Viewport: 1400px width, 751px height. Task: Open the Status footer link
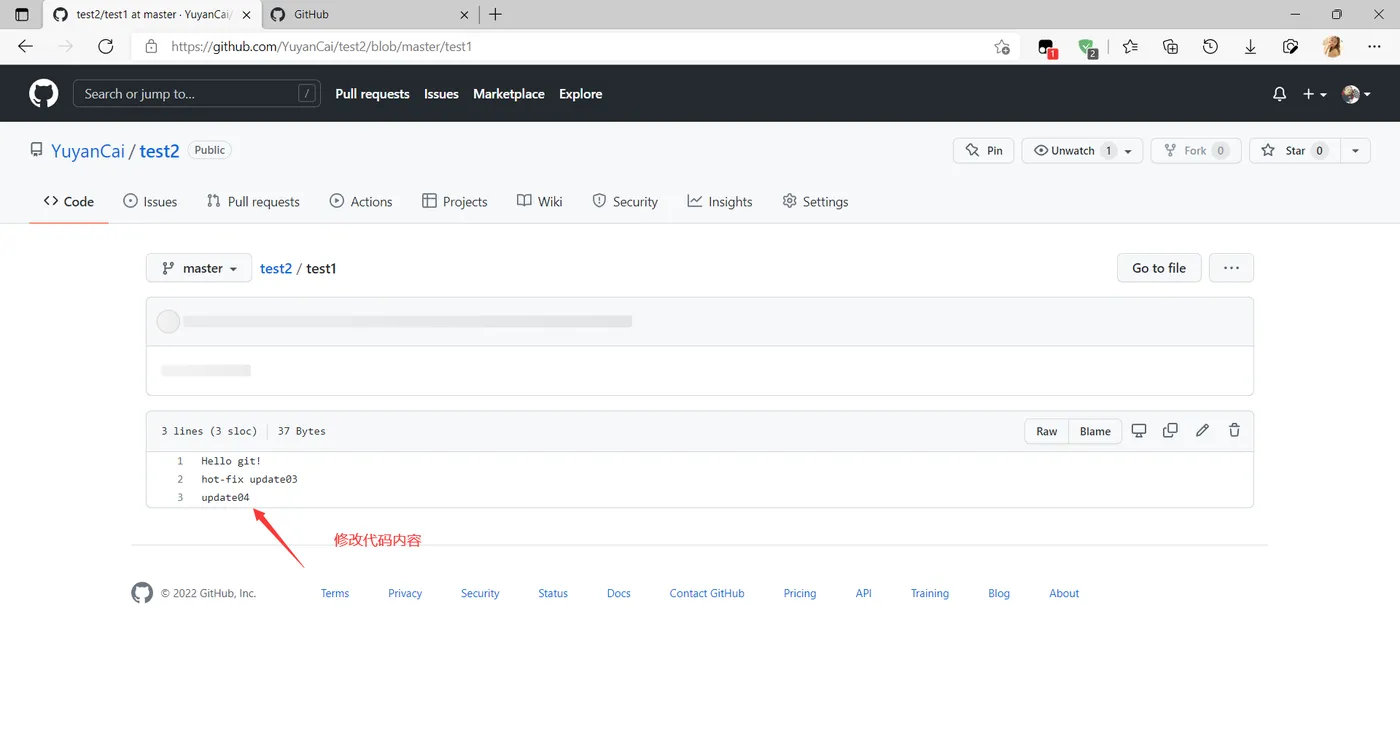tap(553, 593)
